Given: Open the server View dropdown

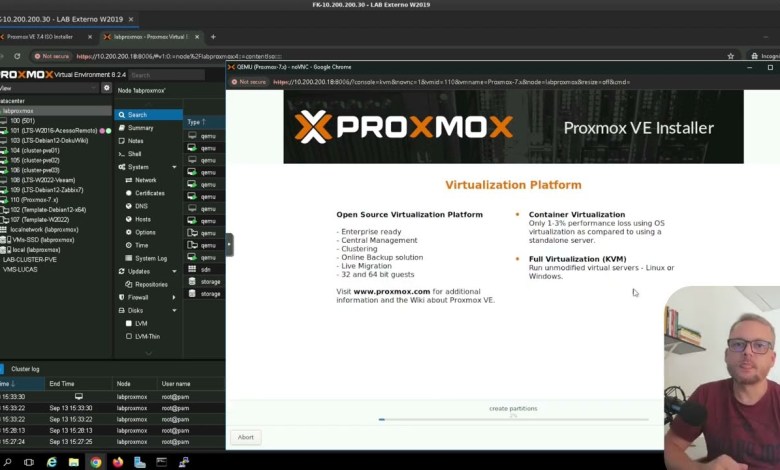Looking at the screenshot, I should point(49,88).
